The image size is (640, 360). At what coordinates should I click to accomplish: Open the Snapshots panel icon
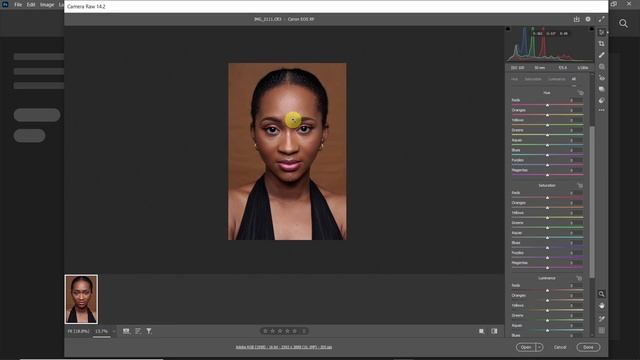[602, 89]
